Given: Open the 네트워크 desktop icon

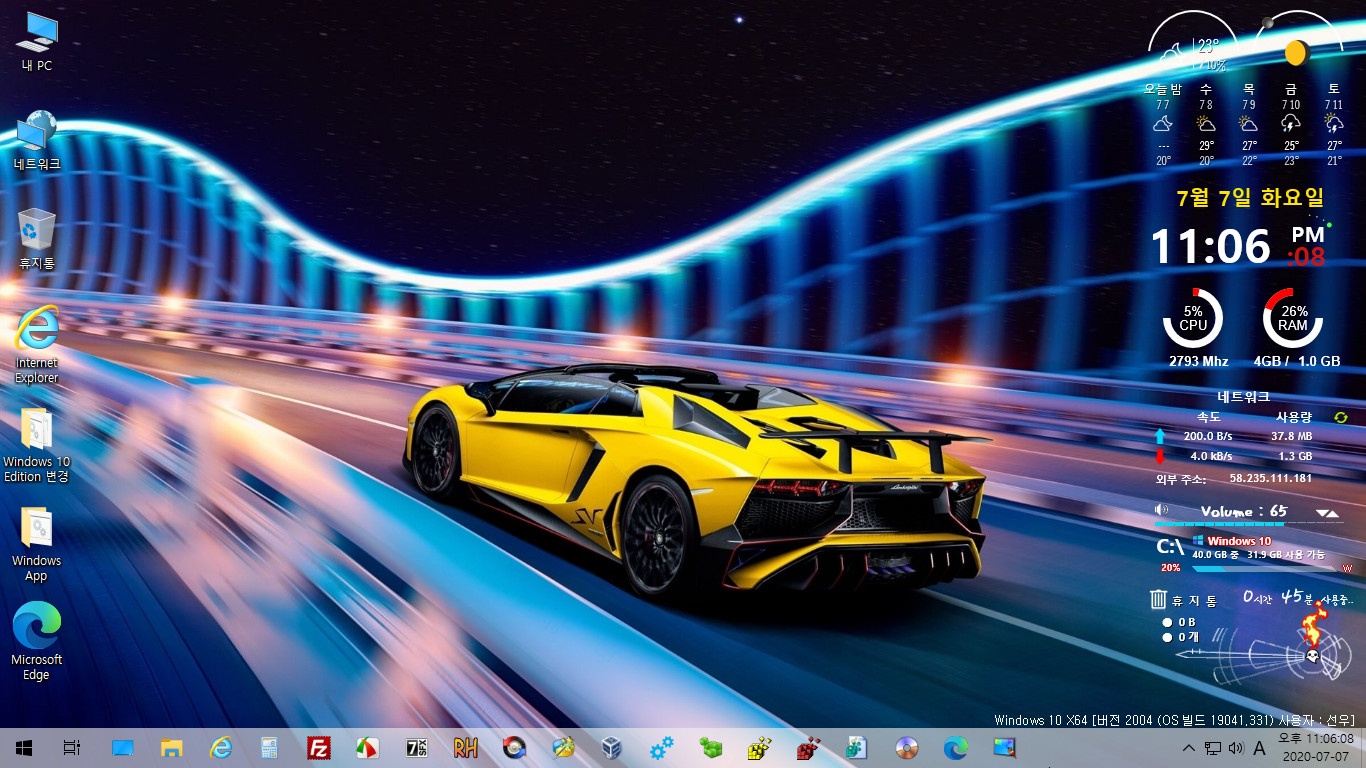Looking at the screenshot, I should (37, 141).
